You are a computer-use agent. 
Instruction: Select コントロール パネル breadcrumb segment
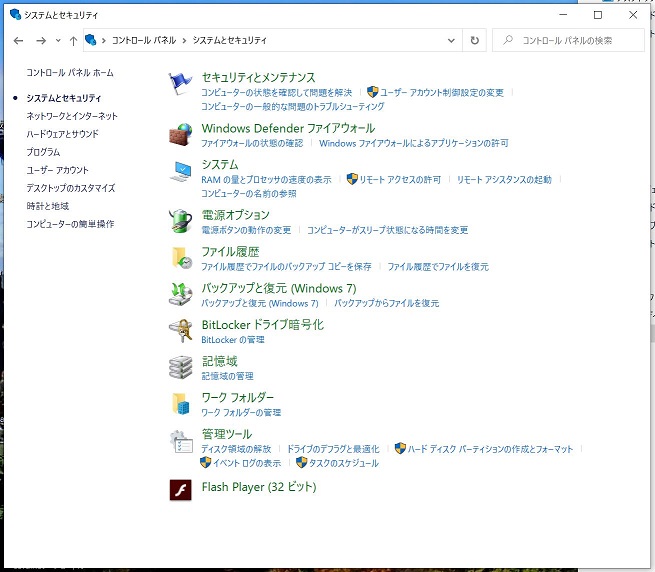[x=144, y=41]
